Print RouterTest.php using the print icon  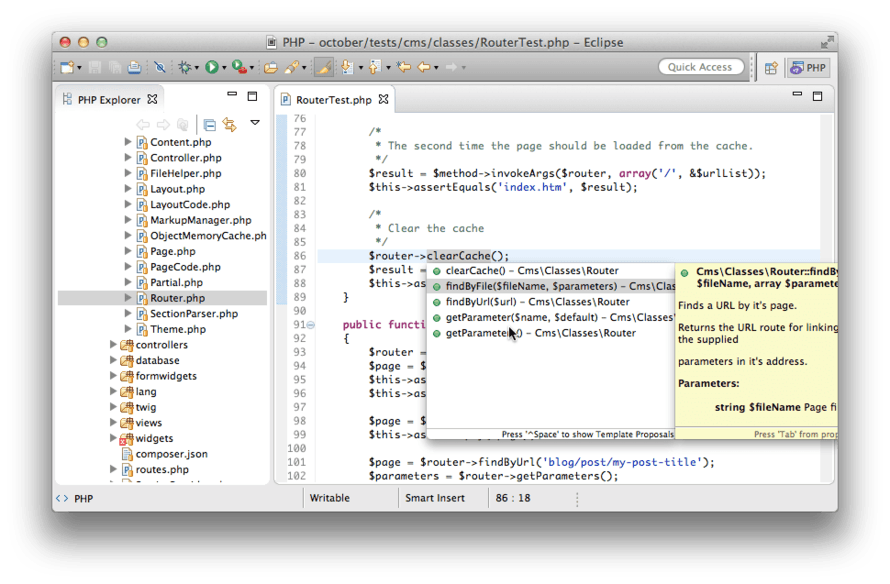coord(133,67)
